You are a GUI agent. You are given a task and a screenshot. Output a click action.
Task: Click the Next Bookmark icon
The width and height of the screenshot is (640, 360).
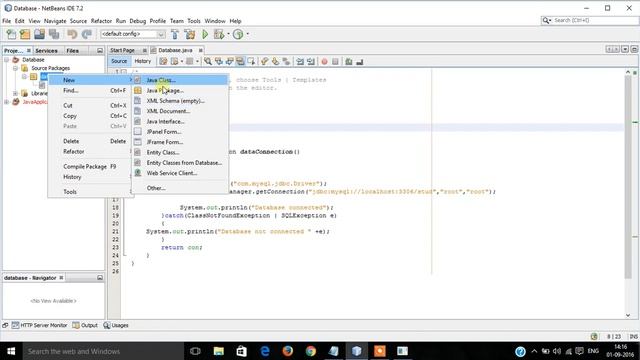[276, 61]
